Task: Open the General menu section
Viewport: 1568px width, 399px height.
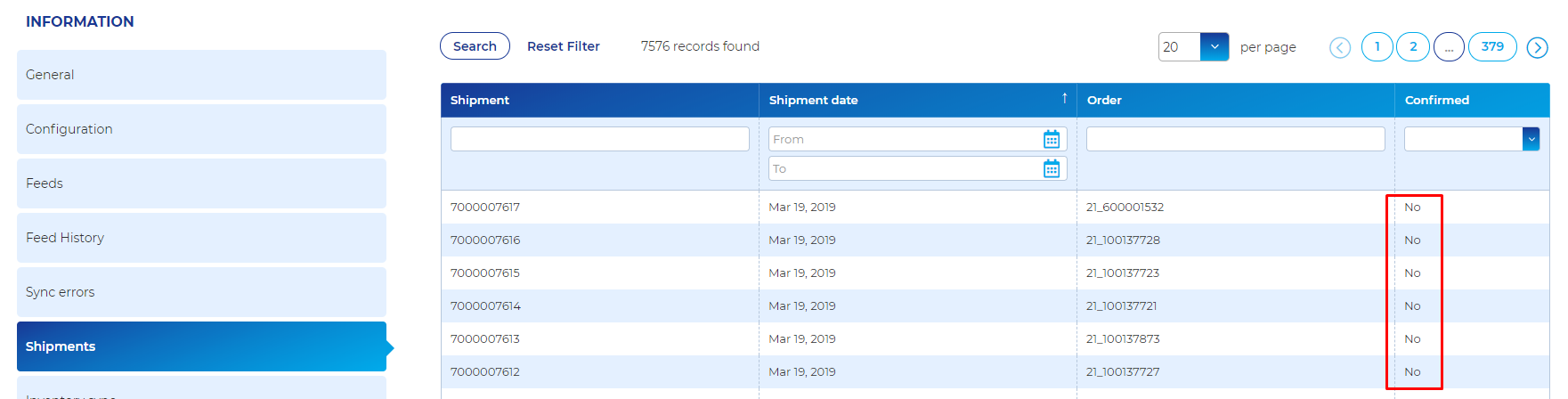Action: coord(201,75)
